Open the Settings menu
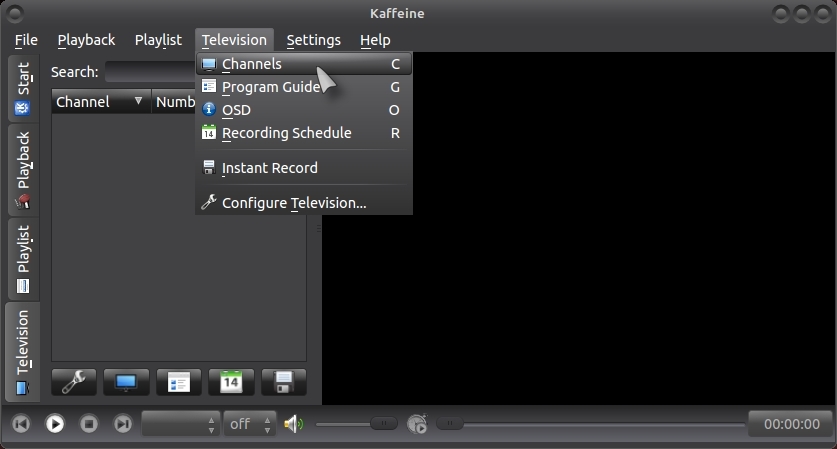This screenshot has height=449, width=837. tap(313, 40)
